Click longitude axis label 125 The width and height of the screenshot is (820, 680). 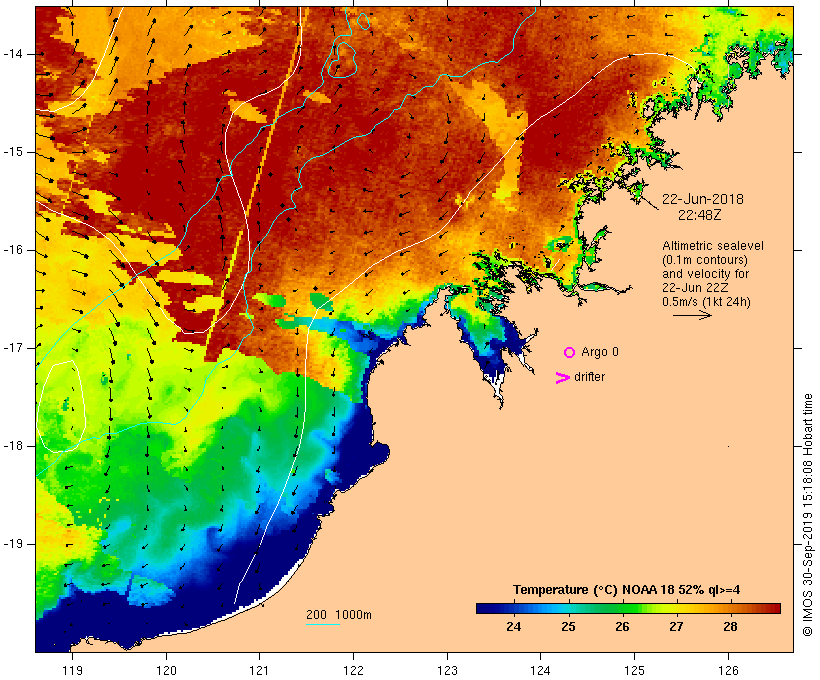pos(634,670)
